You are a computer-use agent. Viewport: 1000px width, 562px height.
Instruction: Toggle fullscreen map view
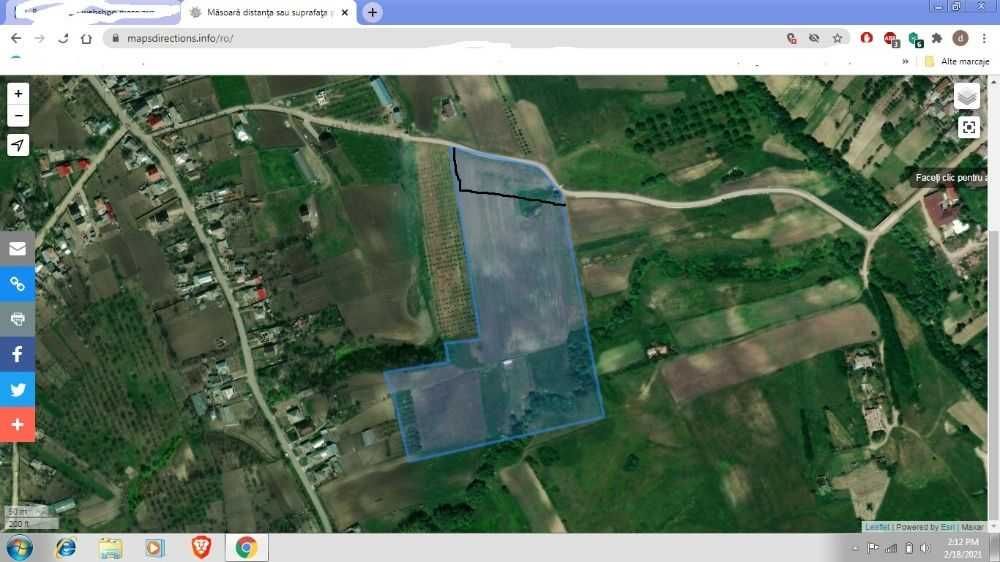click(969, 128)
